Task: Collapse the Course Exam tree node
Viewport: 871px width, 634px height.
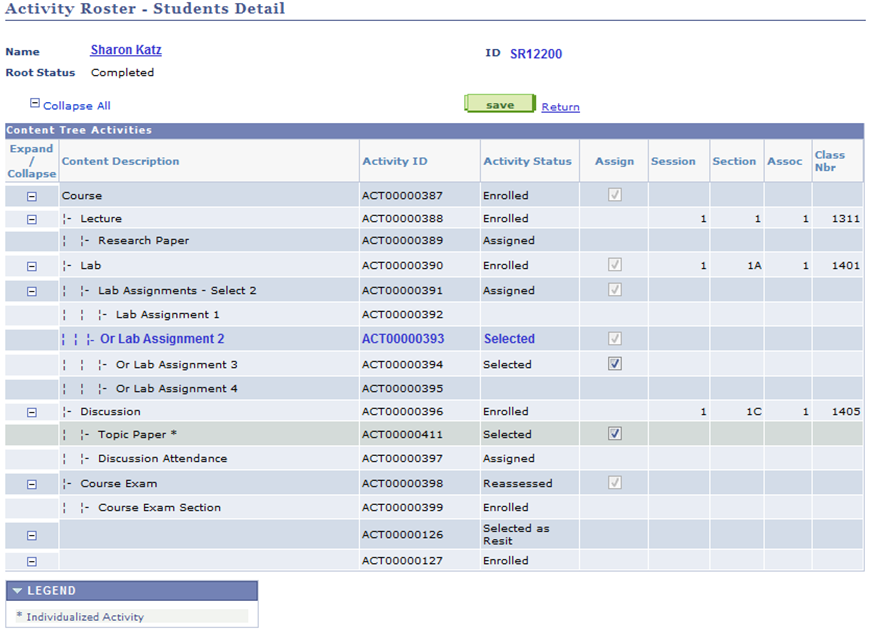Action: click(x=31, y=483)
